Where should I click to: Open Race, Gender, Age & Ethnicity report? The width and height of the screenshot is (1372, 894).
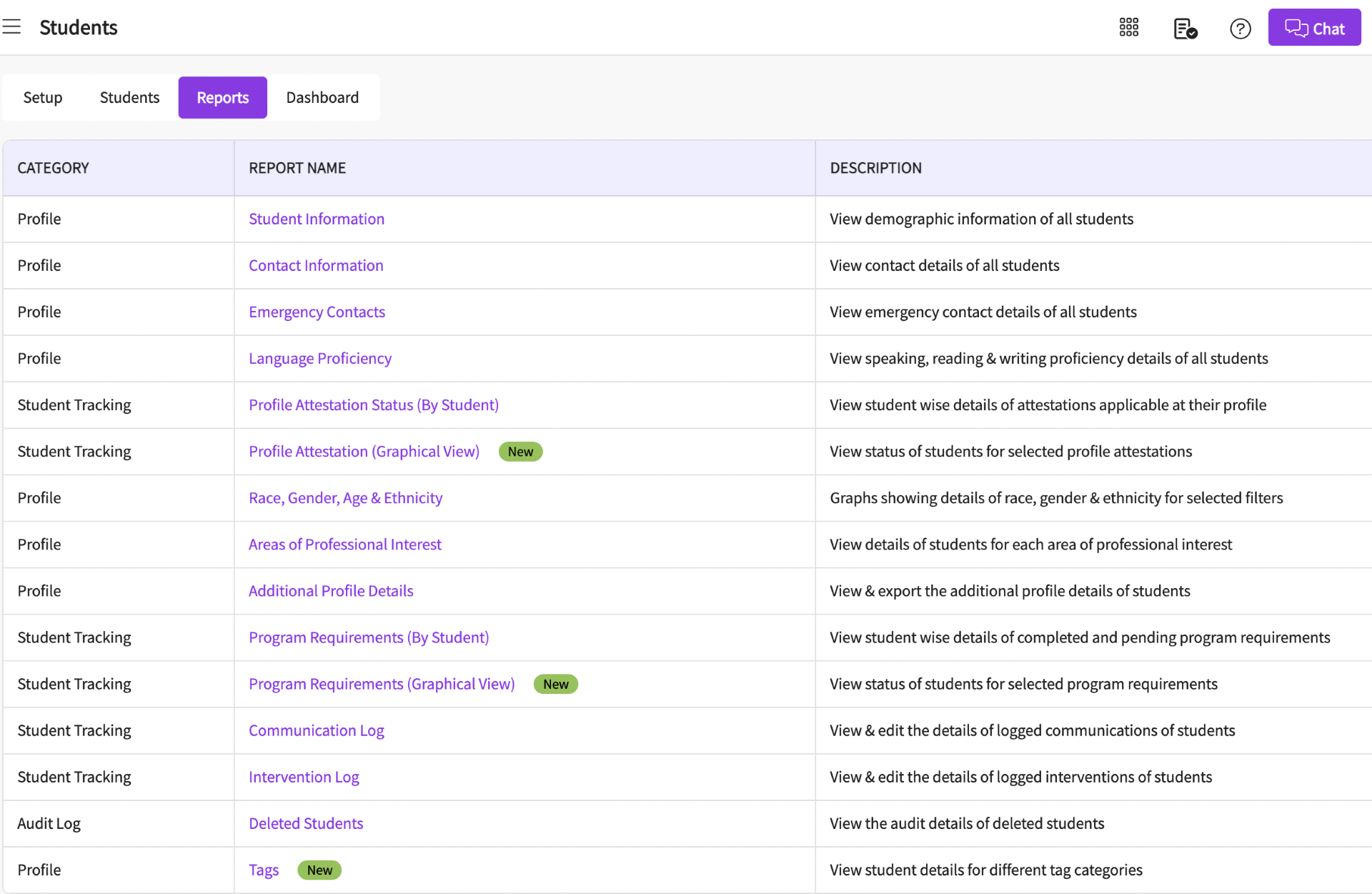pyautogui.click(x=345, y=497)
